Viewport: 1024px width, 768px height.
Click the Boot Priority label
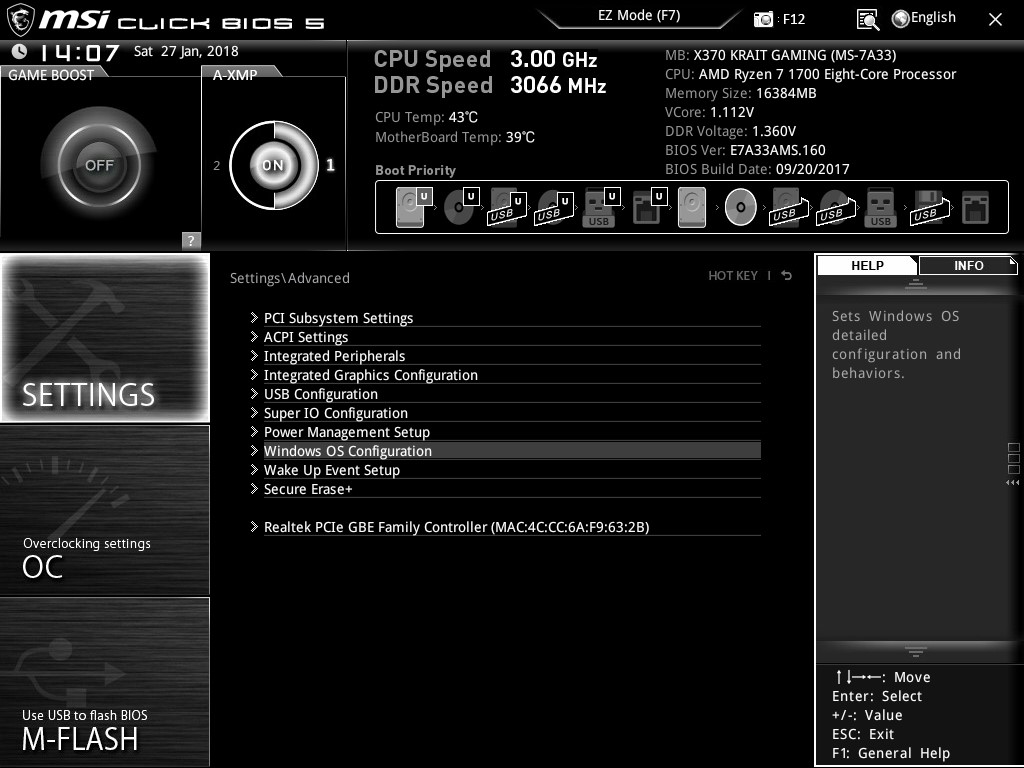coord(415,170)
